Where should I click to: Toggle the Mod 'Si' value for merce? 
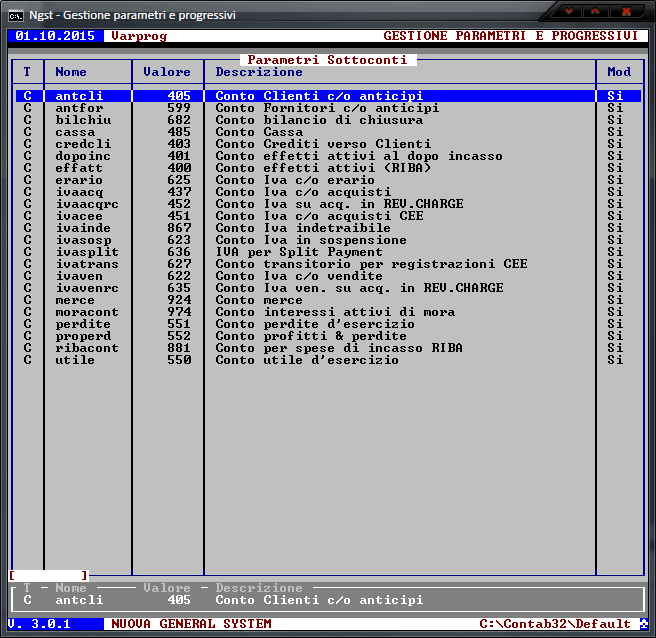pyautogui.click(x=615, y=300)
